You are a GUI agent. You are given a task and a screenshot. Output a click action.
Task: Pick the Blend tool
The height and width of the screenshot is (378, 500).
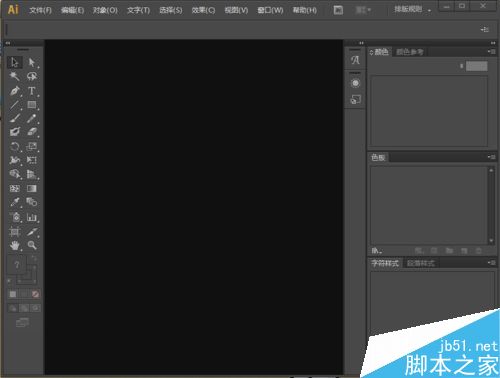click(32, 202)
